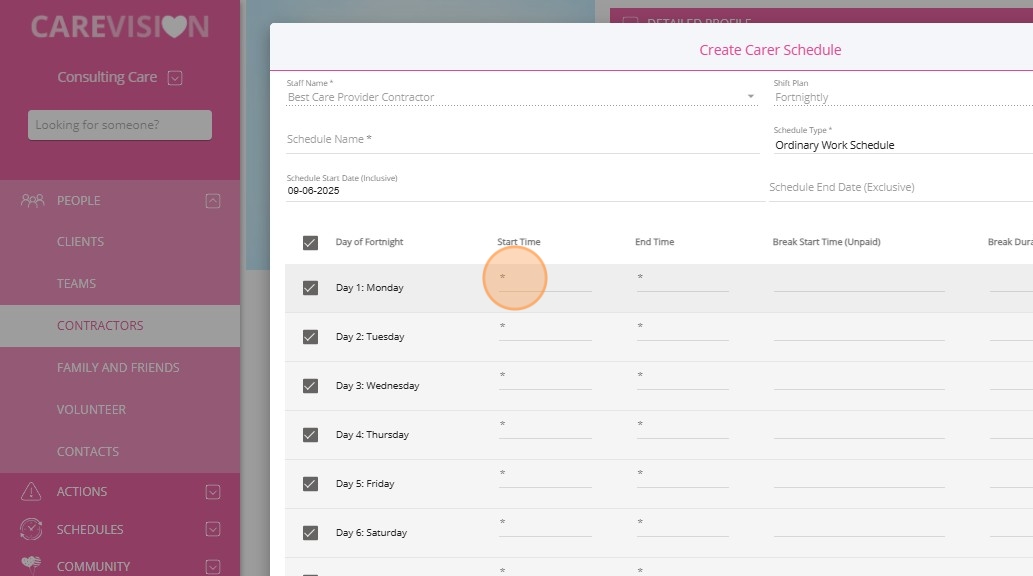1033x576 pixels.
Task: Click the Schedules clock icon
Action: coord(31,529)
